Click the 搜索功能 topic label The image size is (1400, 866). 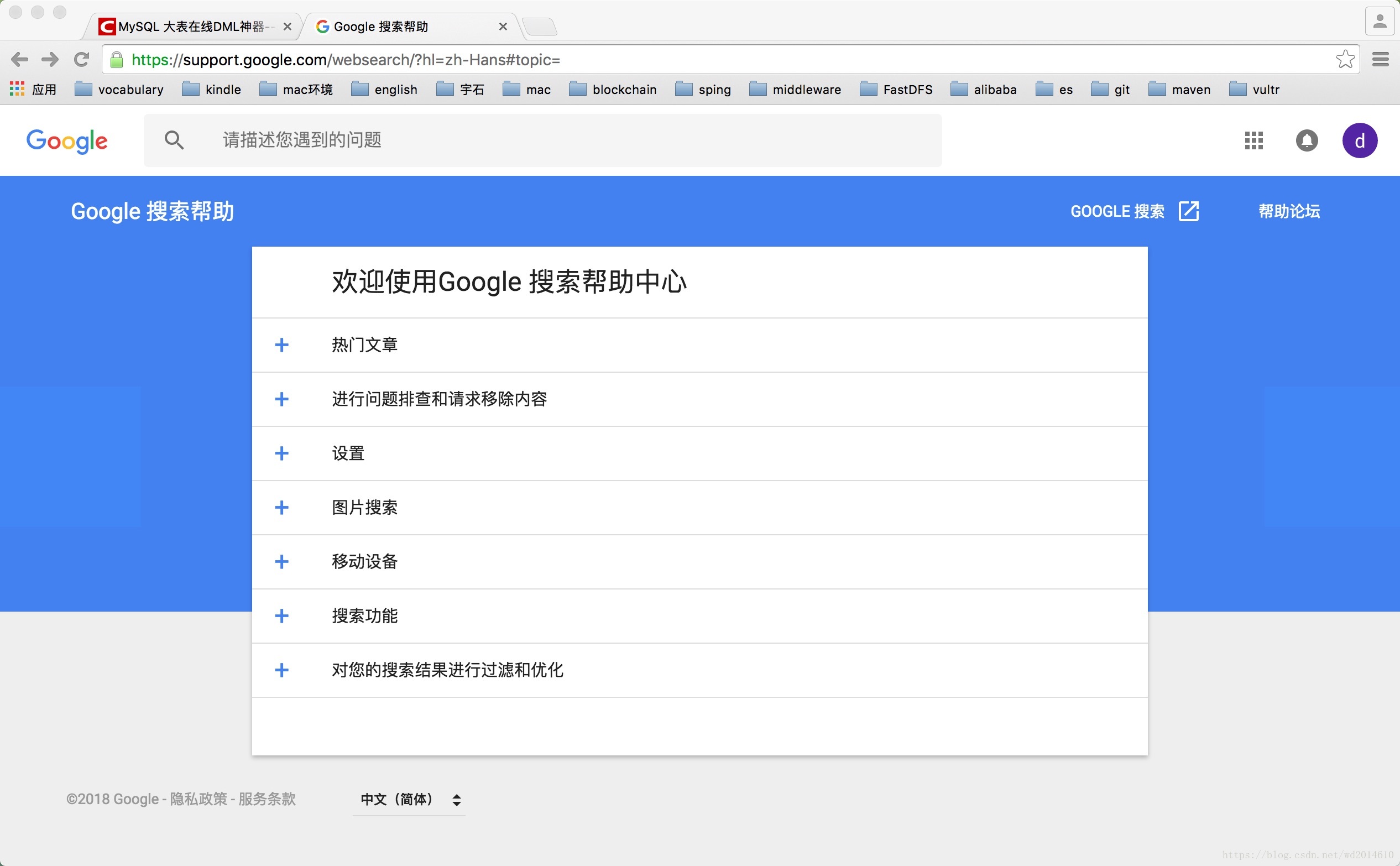(x=365, y=615)
